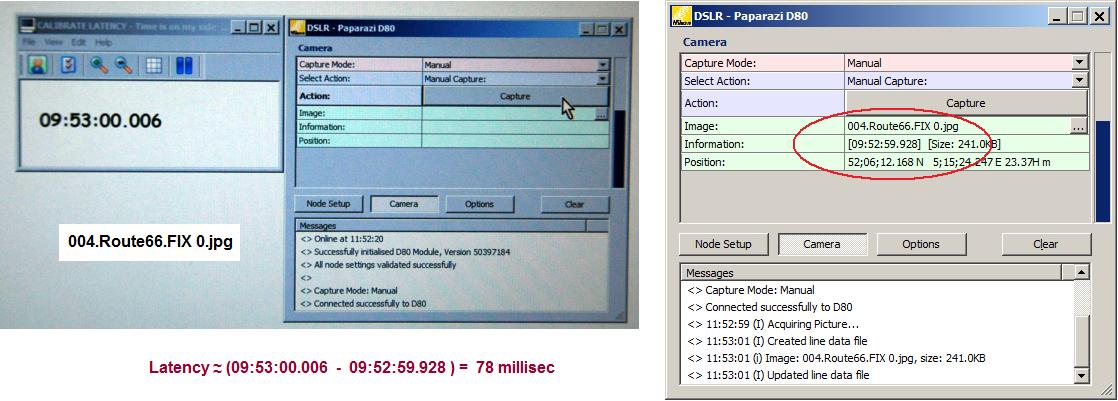The height and width of the screenshot is (401, 1118).
Task: Click the monitor icon in Calibrate Latency title bar
Action: pos(28,26)
